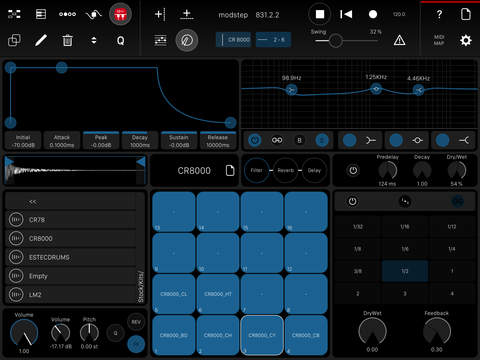Click the reverb Predelay knob
480x360 pixels.
pos(387,171)
